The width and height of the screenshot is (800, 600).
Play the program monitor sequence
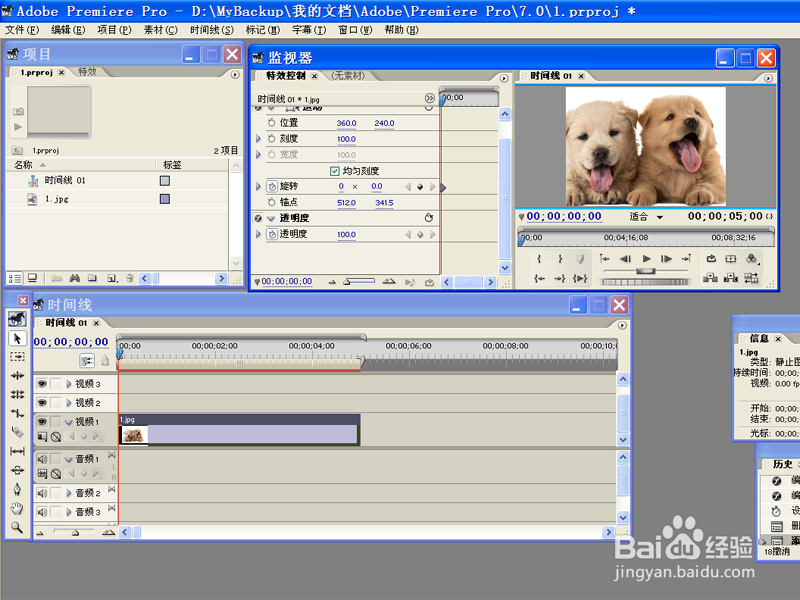tap(646, 259)
